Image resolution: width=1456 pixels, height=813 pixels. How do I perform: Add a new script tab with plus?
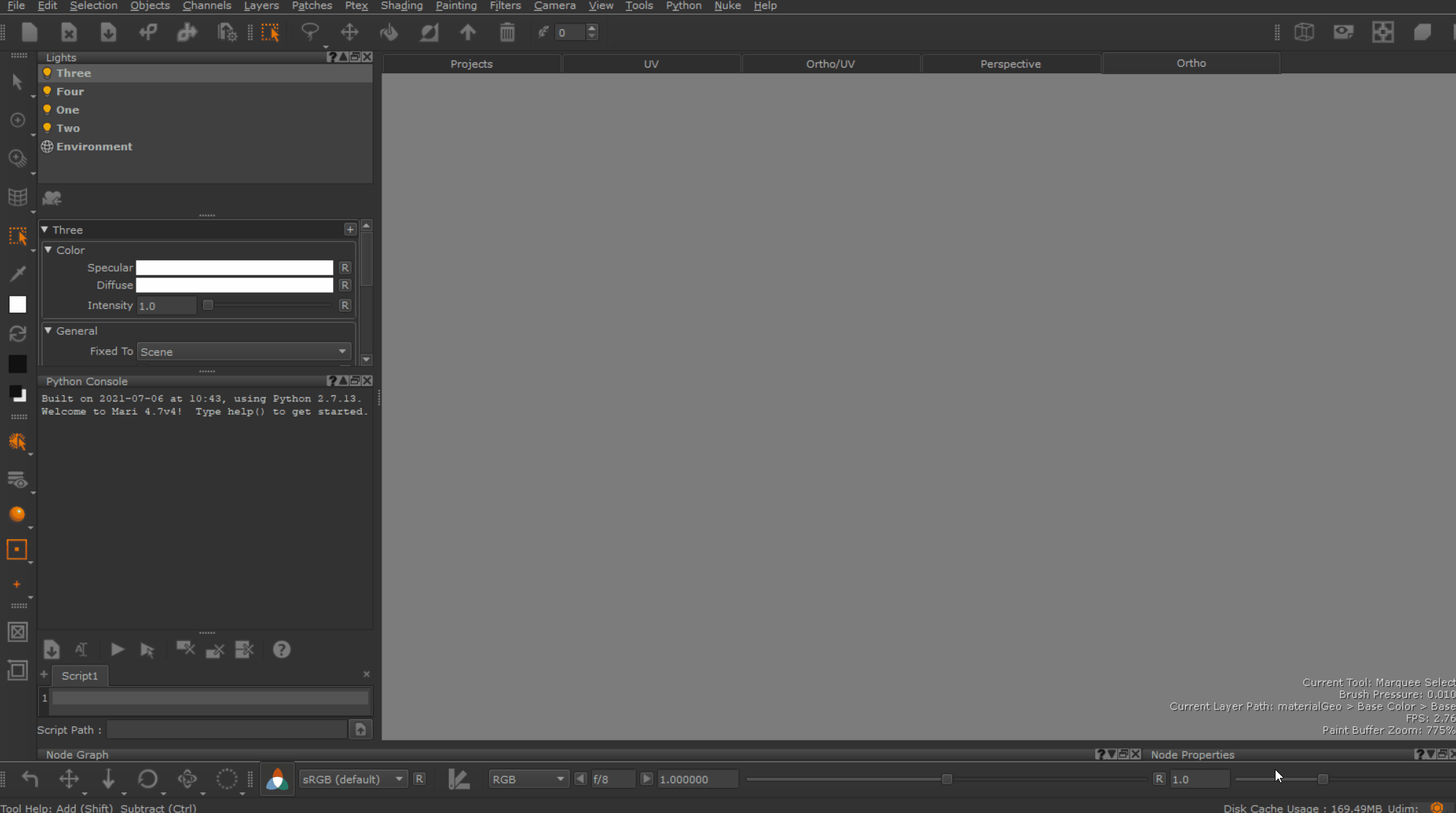point(44,674)
